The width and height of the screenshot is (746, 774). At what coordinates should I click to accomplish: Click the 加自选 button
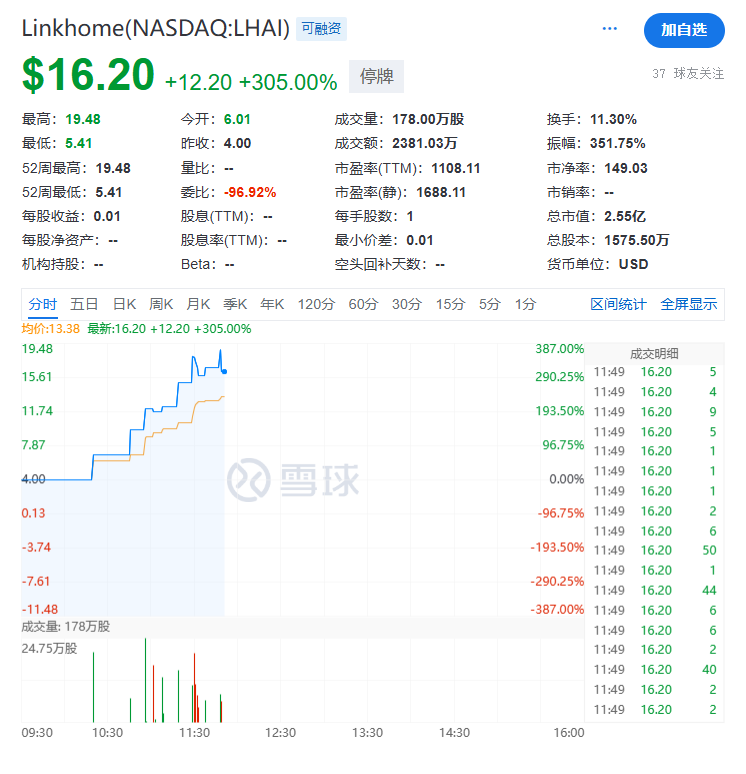(684, 30)
